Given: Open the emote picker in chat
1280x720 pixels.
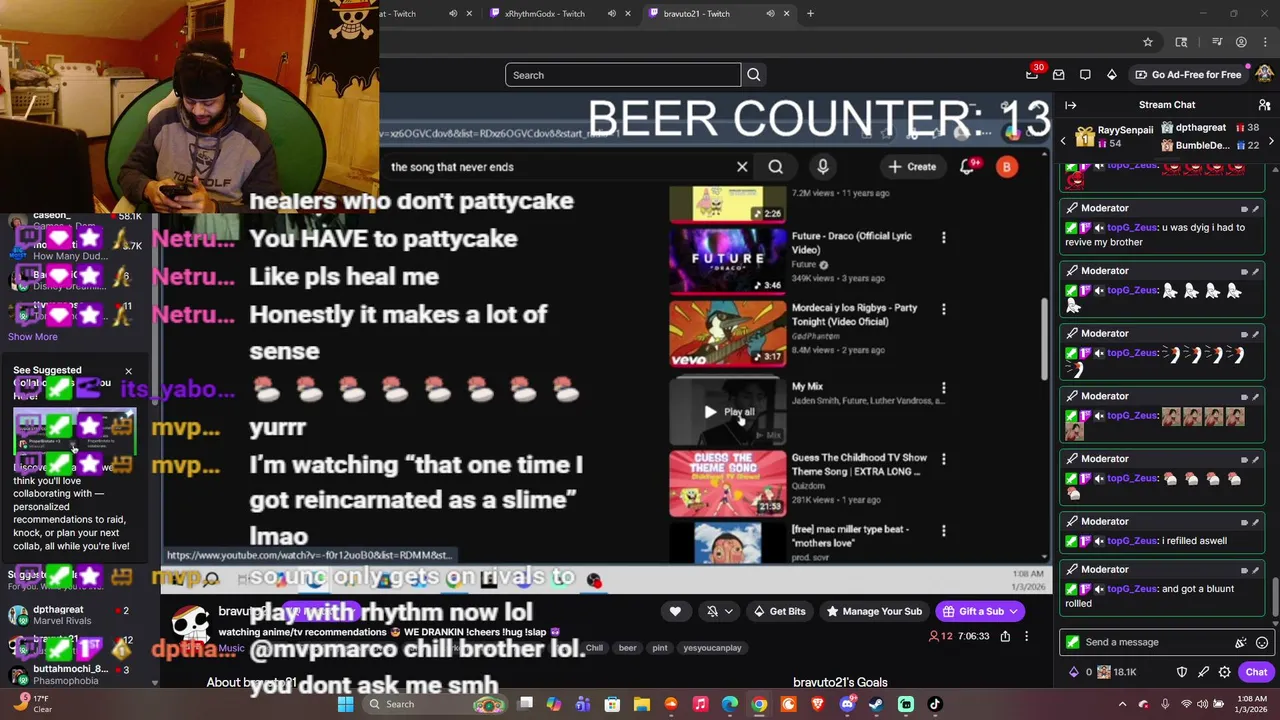Looking at the screenshot, I should (x=1262, y=642).
